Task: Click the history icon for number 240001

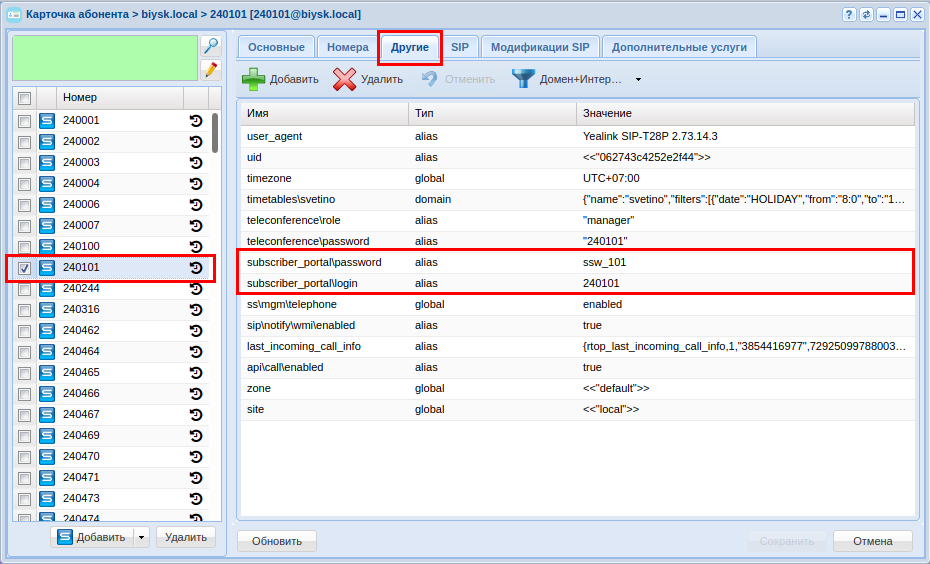Action: tap(196, 120)
